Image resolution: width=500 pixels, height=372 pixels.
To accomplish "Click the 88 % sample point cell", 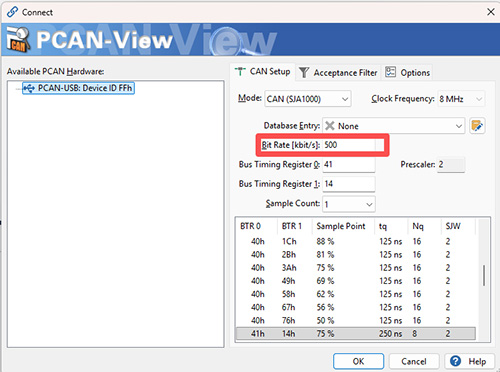I will point(325,241).
